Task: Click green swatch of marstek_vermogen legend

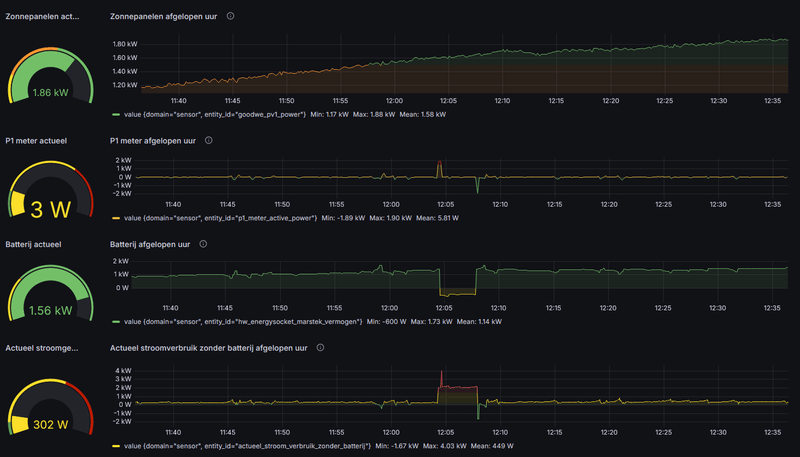Action: [116, 321]
